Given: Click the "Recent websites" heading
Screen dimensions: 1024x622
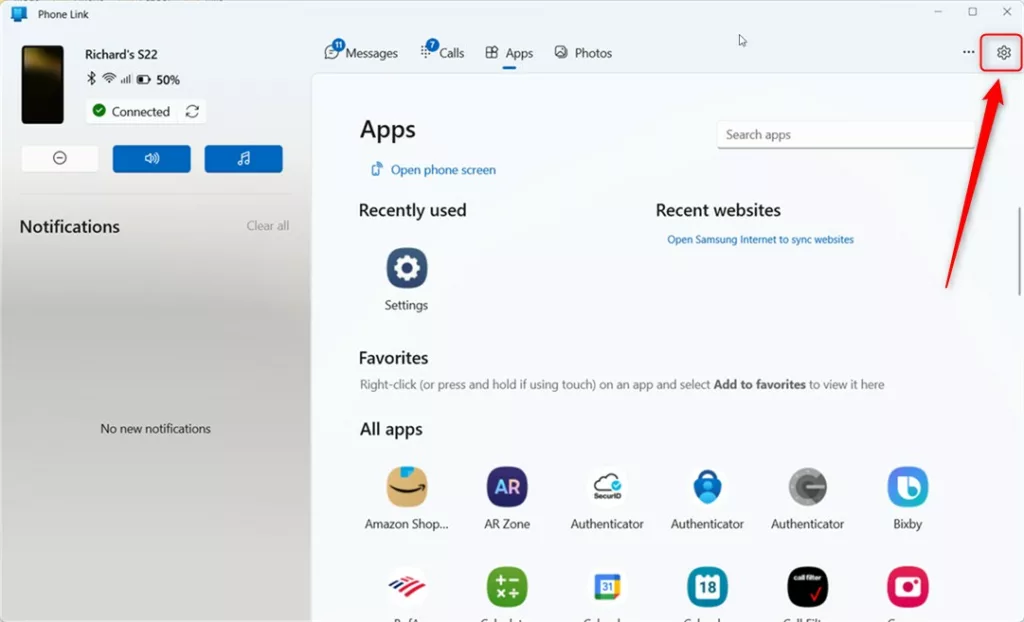Looking at the screenshot, I should click(x=718, y=210).
